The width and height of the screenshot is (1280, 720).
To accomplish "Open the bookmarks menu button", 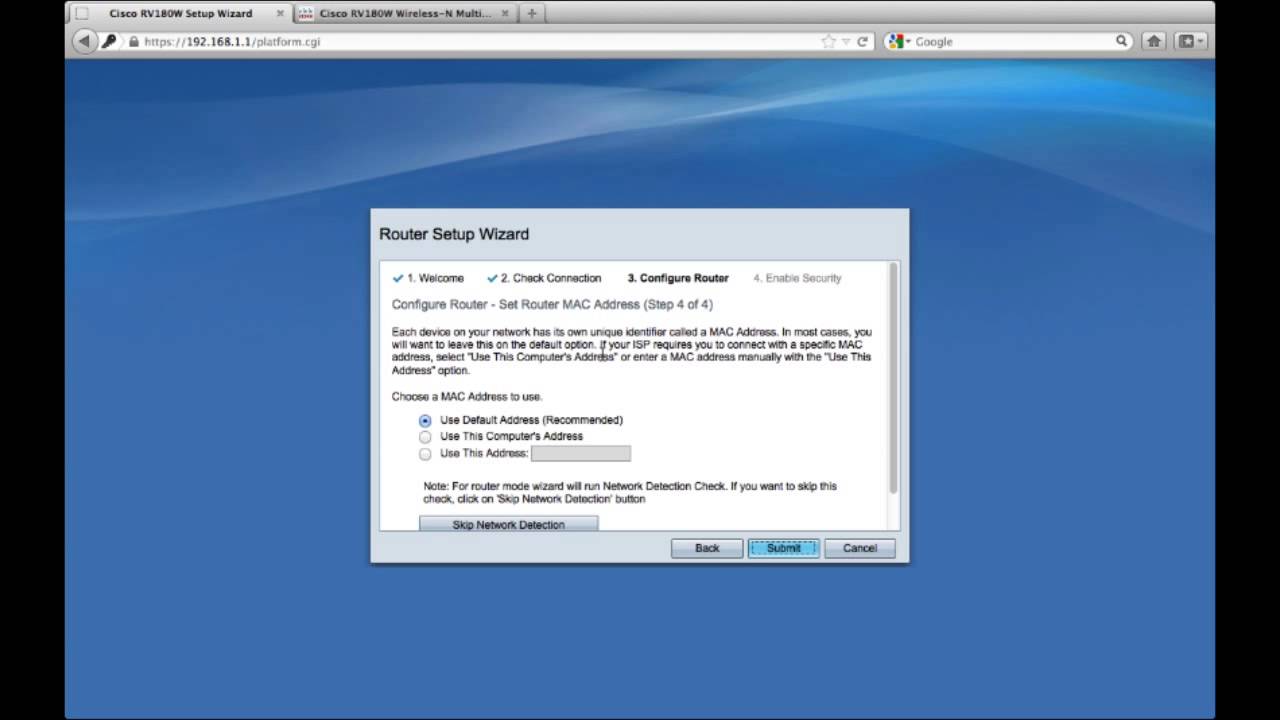I will coord(1190,41).
